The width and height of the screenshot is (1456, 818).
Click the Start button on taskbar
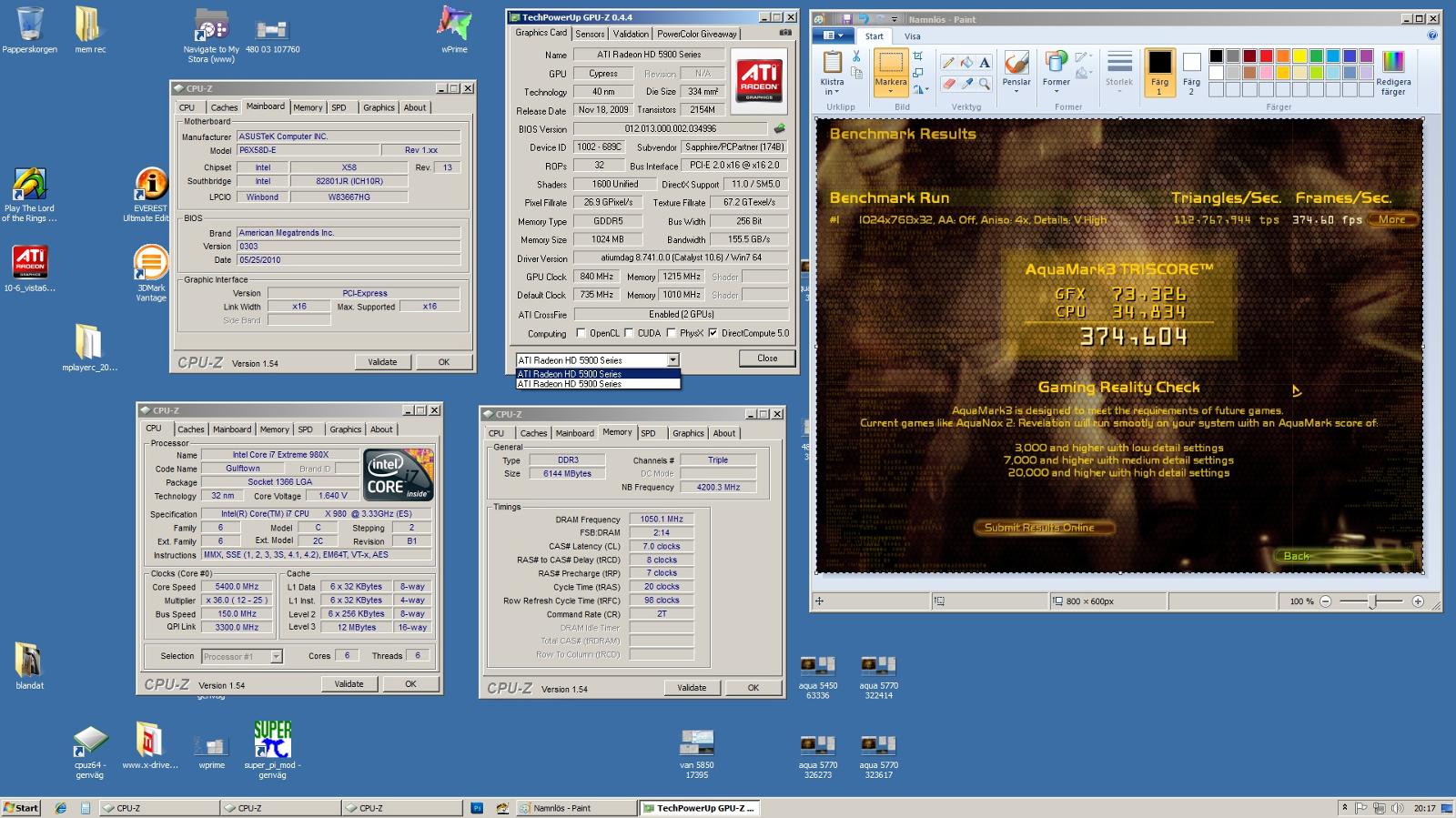tap(21, 808)
